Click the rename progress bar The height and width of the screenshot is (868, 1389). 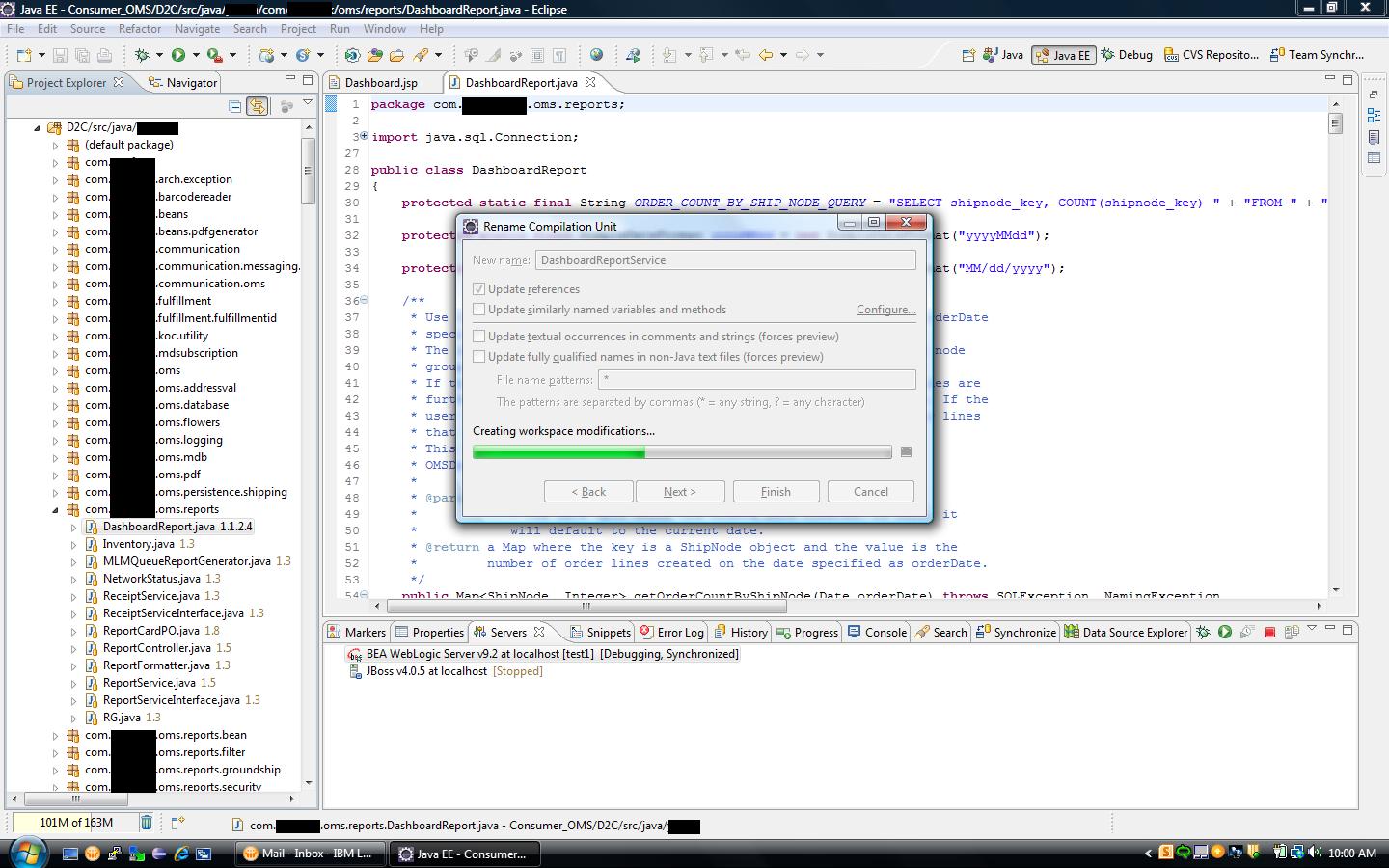click(x=682, y=452)
